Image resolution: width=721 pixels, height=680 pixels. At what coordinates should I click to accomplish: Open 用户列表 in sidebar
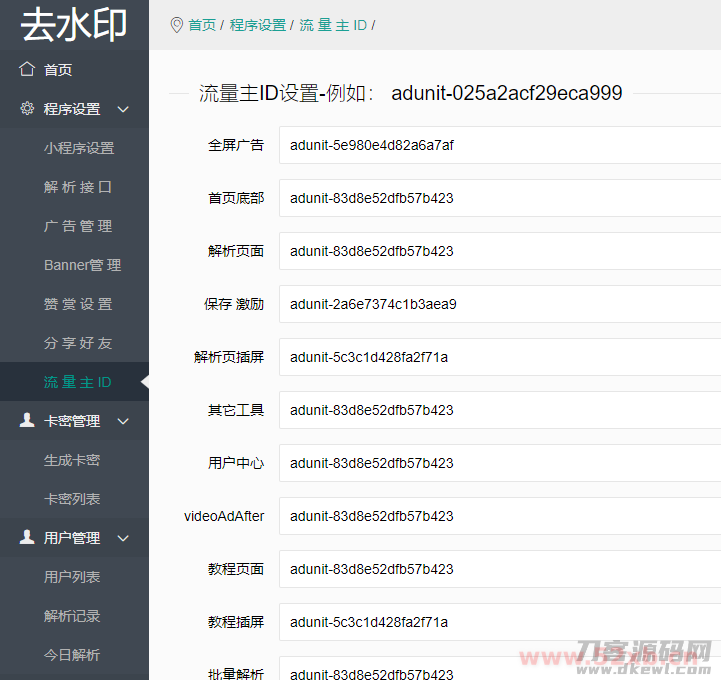pyautogui.click(x=72, y=577)
